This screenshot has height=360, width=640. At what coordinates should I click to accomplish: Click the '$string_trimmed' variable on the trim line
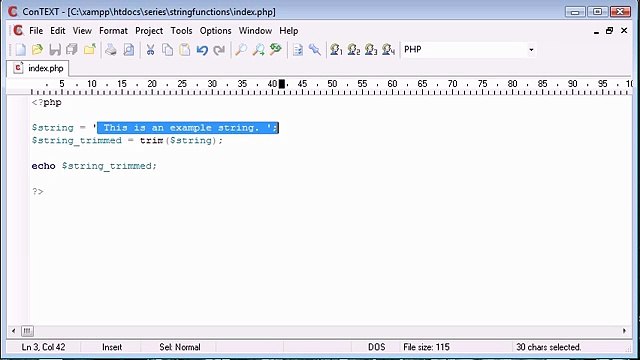[77, 141]
